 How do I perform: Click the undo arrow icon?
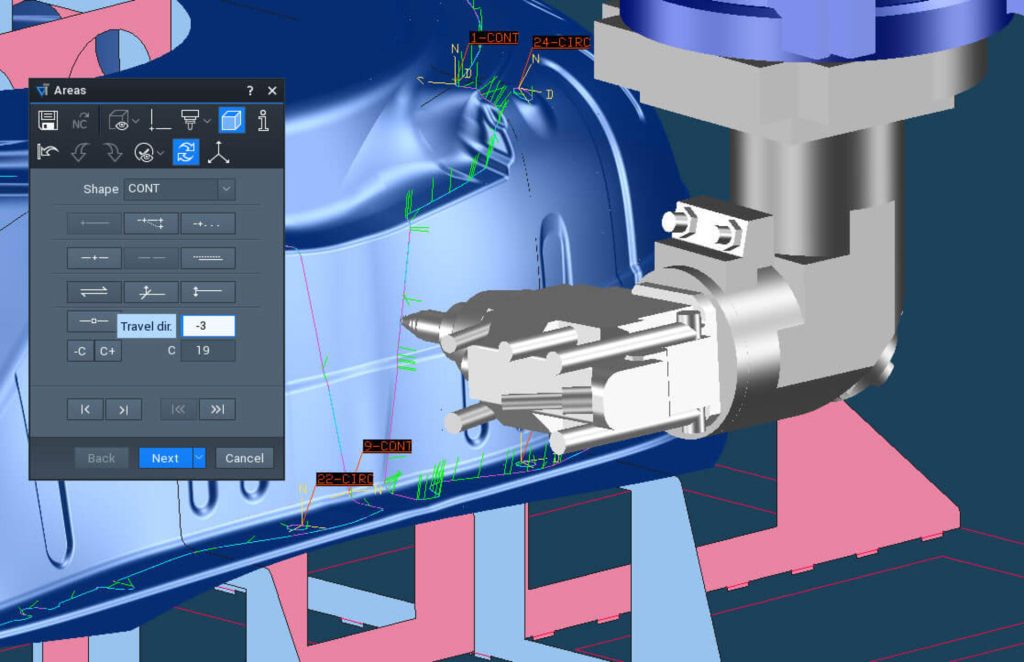coord(47,152)
